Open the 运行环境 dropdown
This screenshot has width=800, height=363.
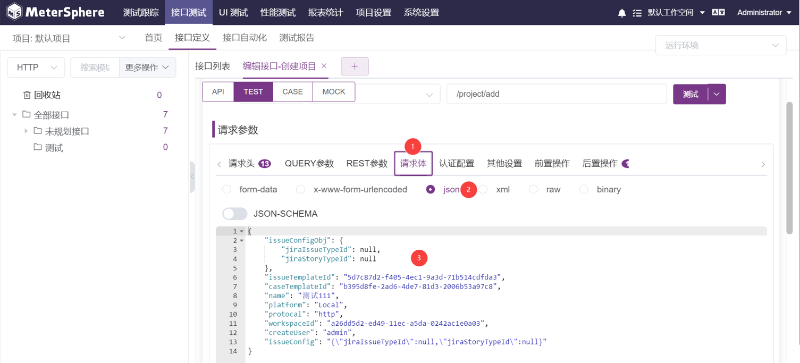[x=720, y=45]
